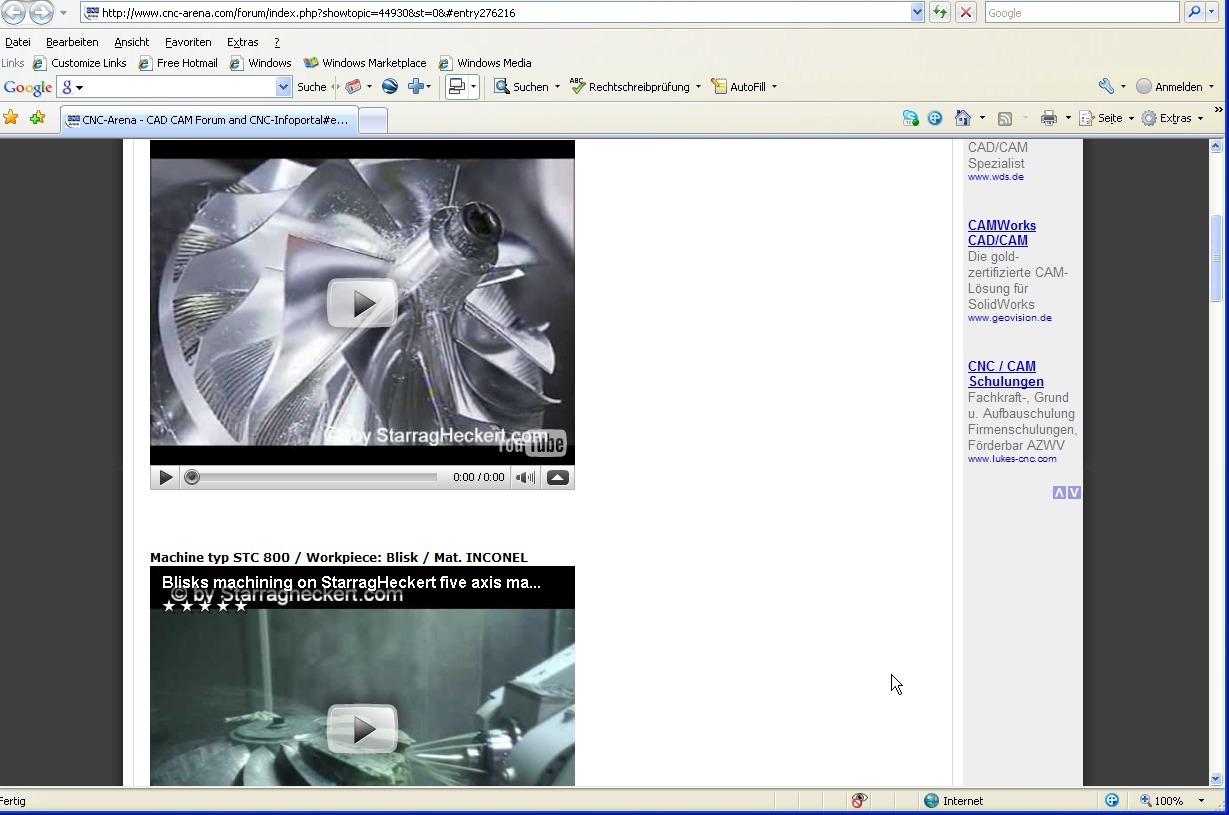Click the Google search box at top right

click(x=1081, y=13)
